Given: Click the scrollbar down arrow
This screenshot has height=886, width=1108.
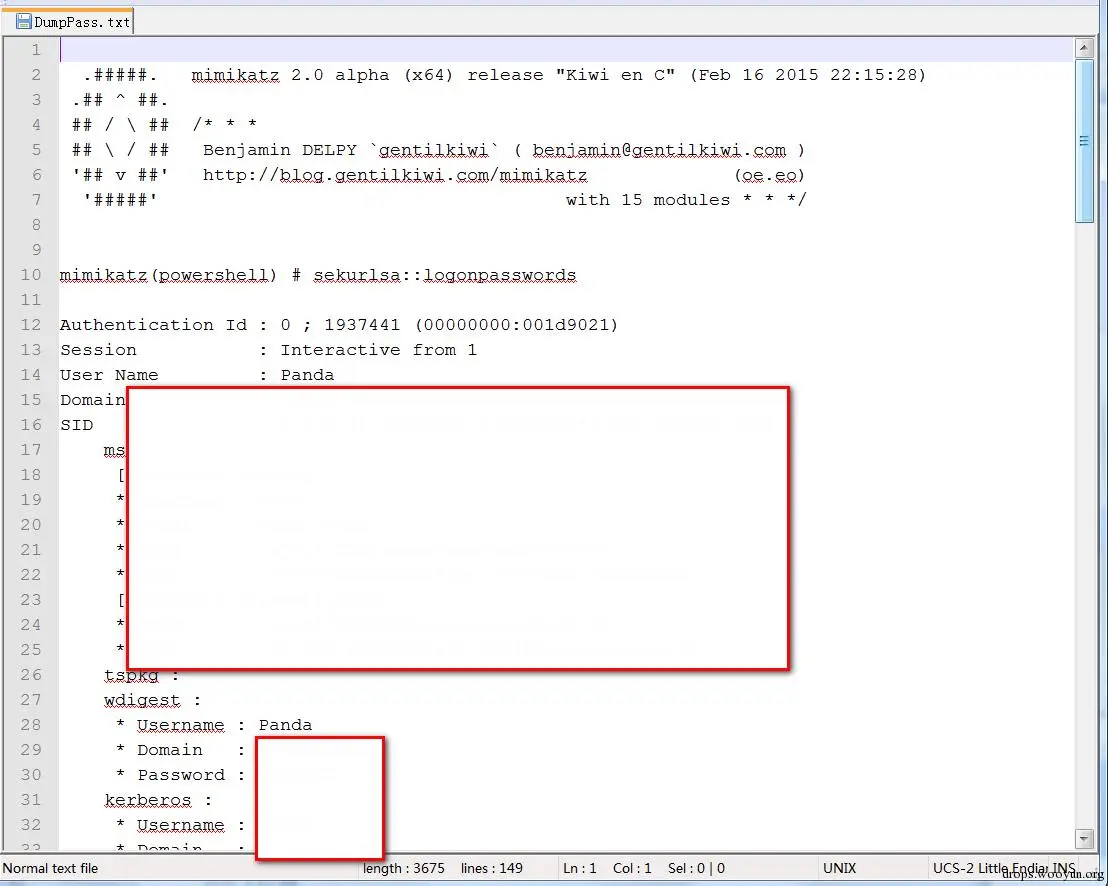Looking at the screenshot, I should click(1085, 838).
